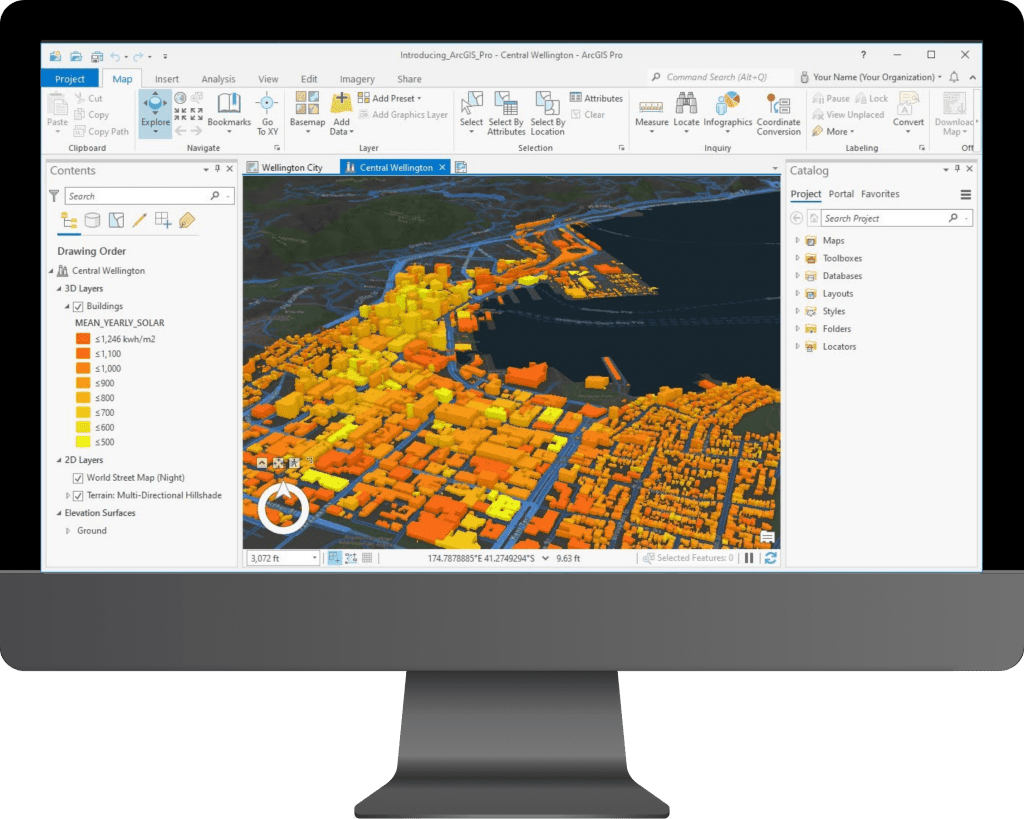List Contents by selection
Image resolution: width=1024 pixels, height=819 pixels.
(x=116, y=220)
